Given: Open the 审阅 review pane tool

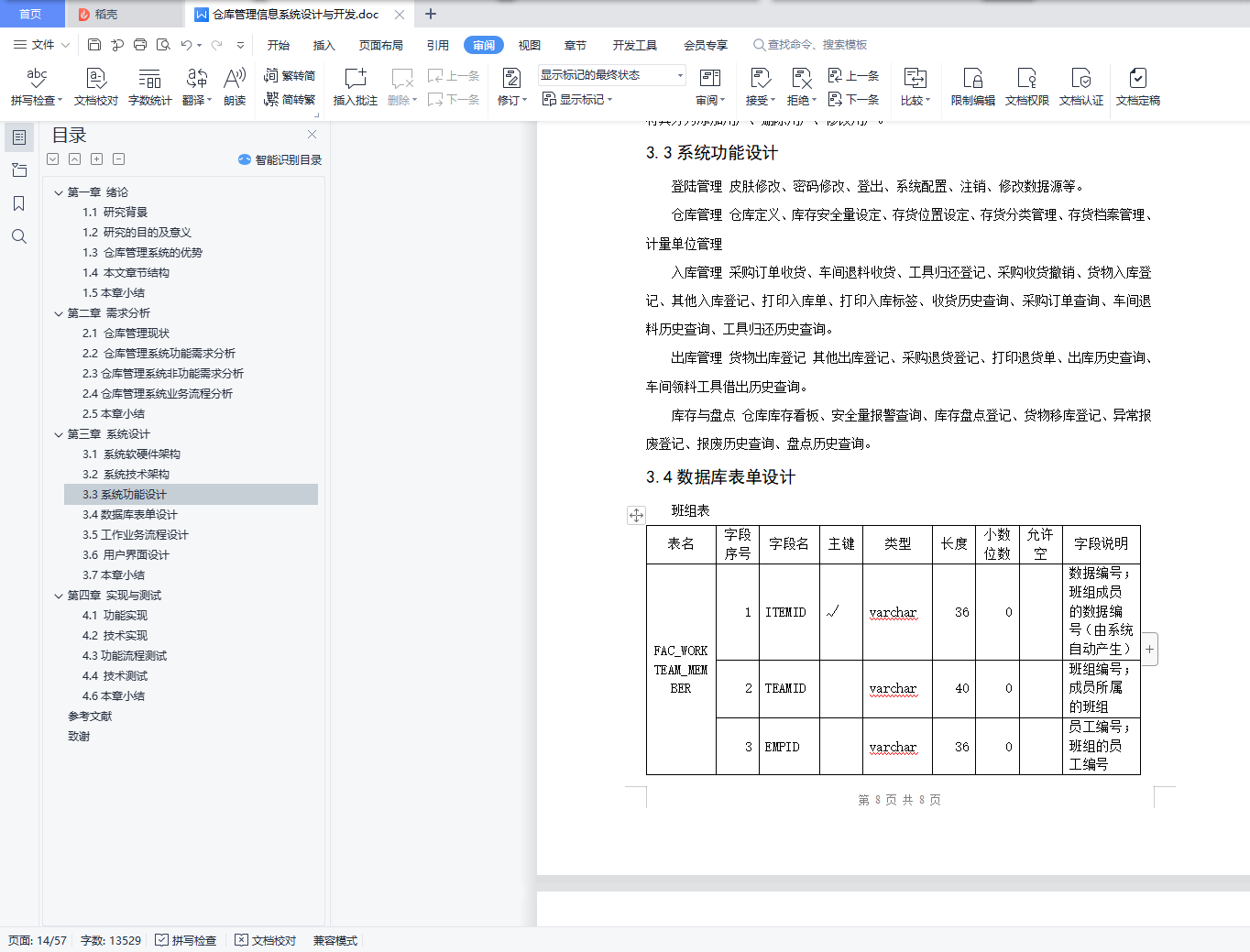Looking at the screenshot, I should [x=710, y=87].
